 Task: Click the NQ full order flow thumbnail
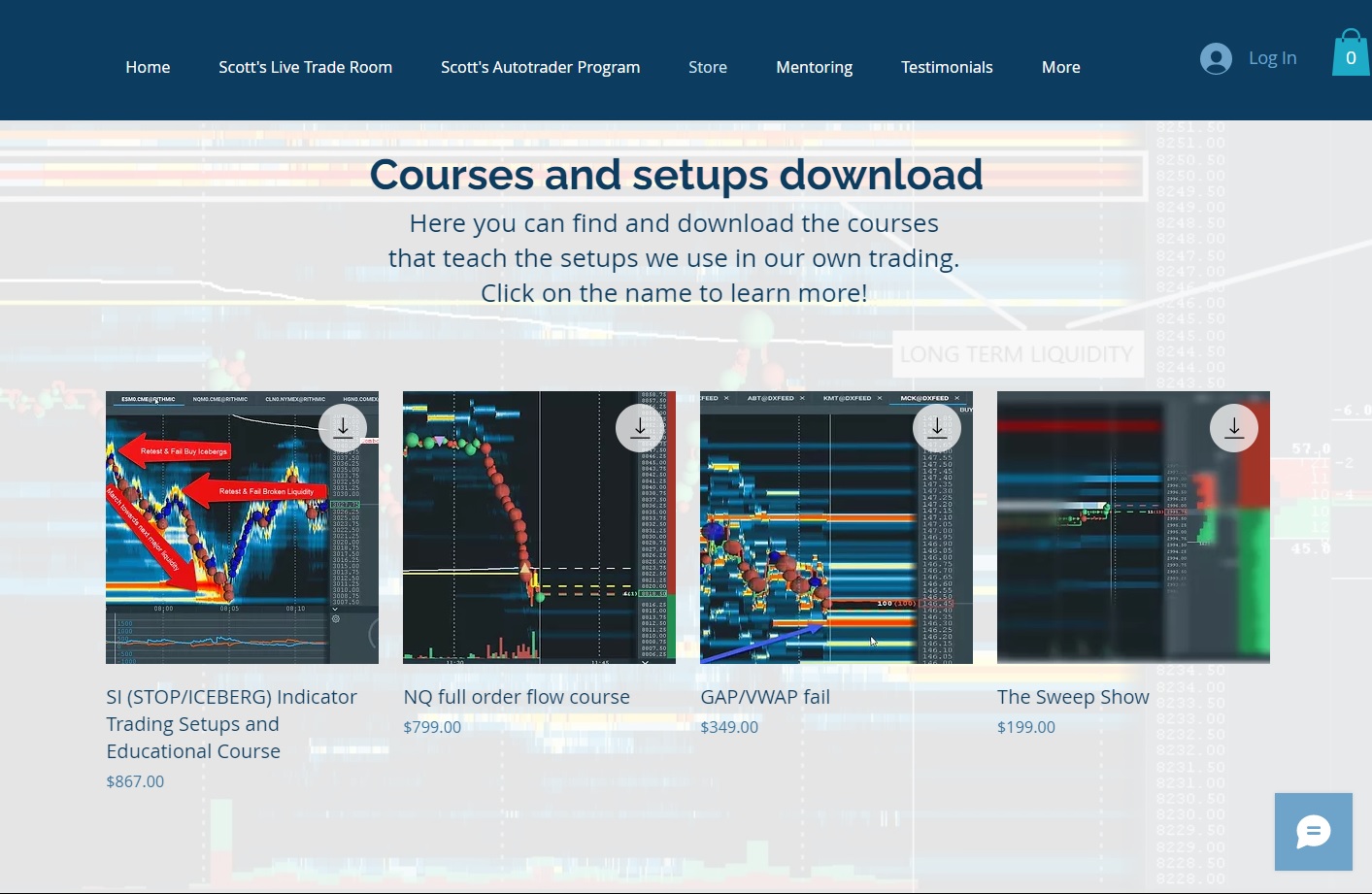pos(539,527)
